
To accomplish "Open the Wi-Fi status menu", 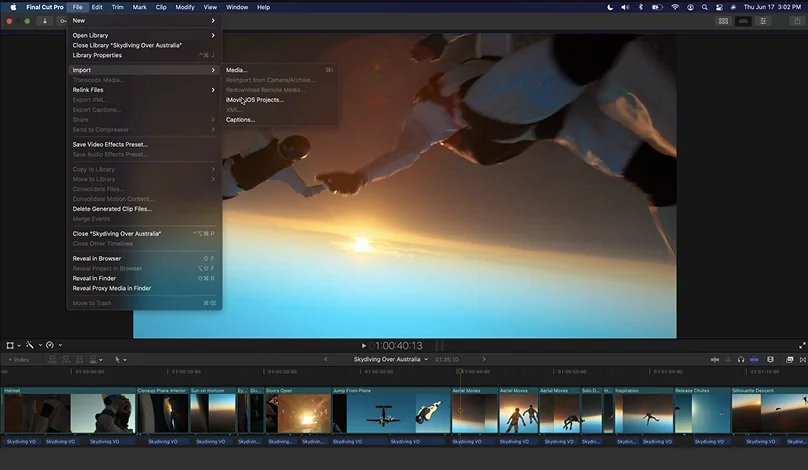I will point(675,7).
